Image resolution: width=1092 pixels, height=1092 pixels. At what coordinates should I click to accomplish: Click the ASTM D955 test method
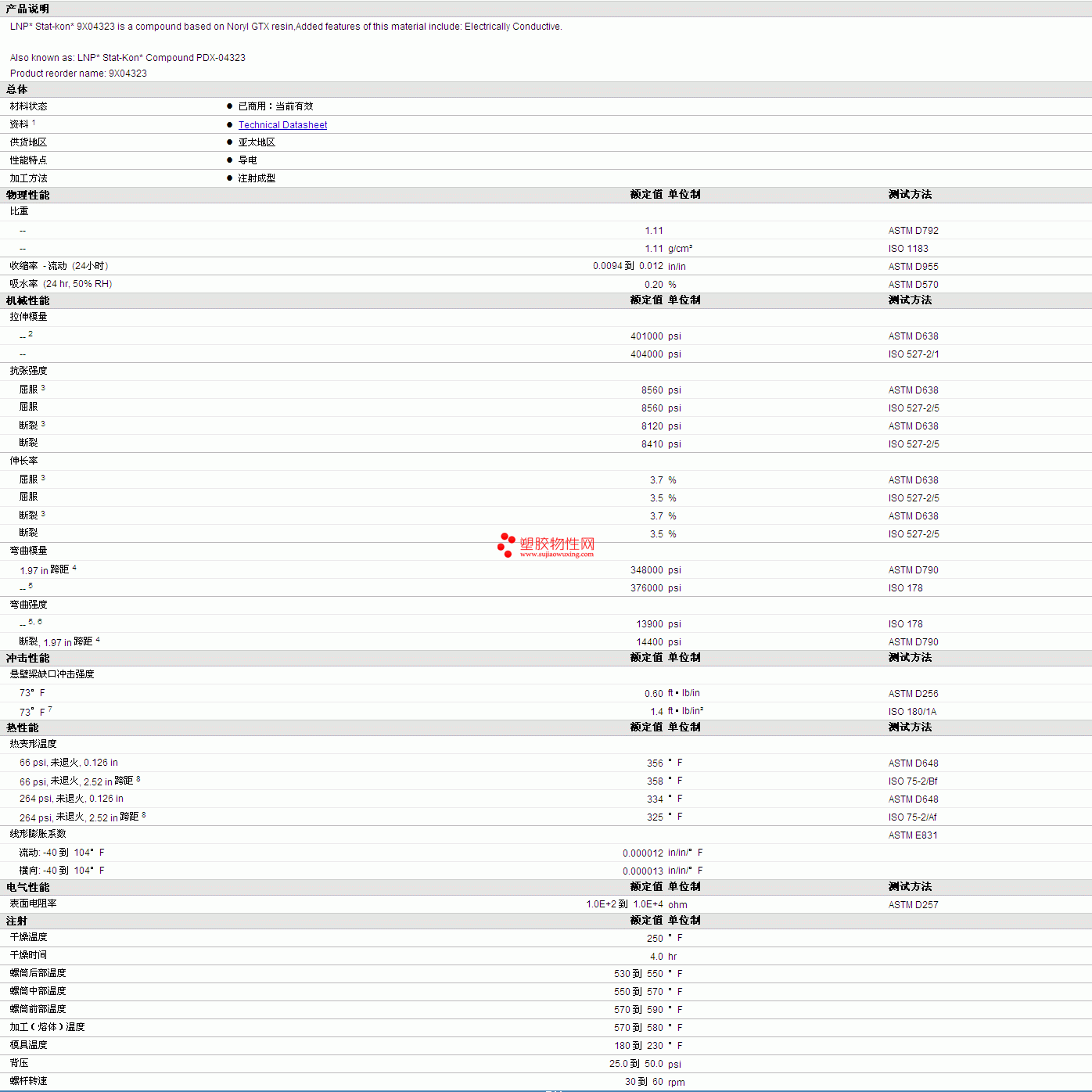[913, 267]
